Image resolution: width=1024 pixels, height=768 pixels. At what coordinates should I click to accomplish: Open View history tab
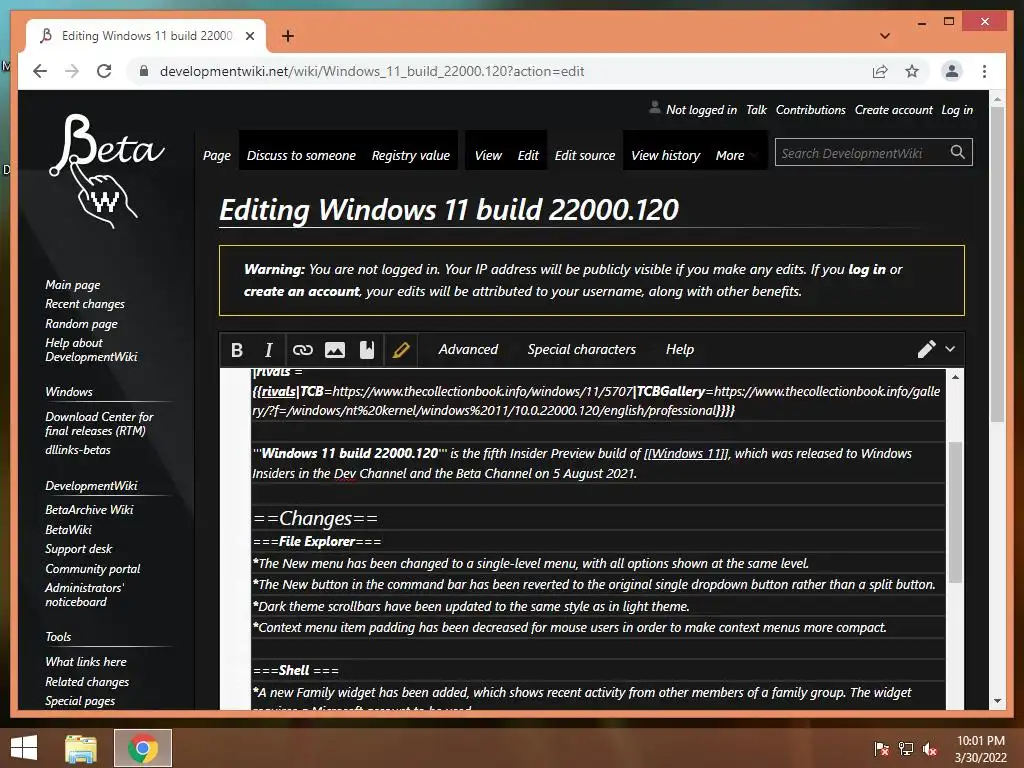(x=665, y=155)
